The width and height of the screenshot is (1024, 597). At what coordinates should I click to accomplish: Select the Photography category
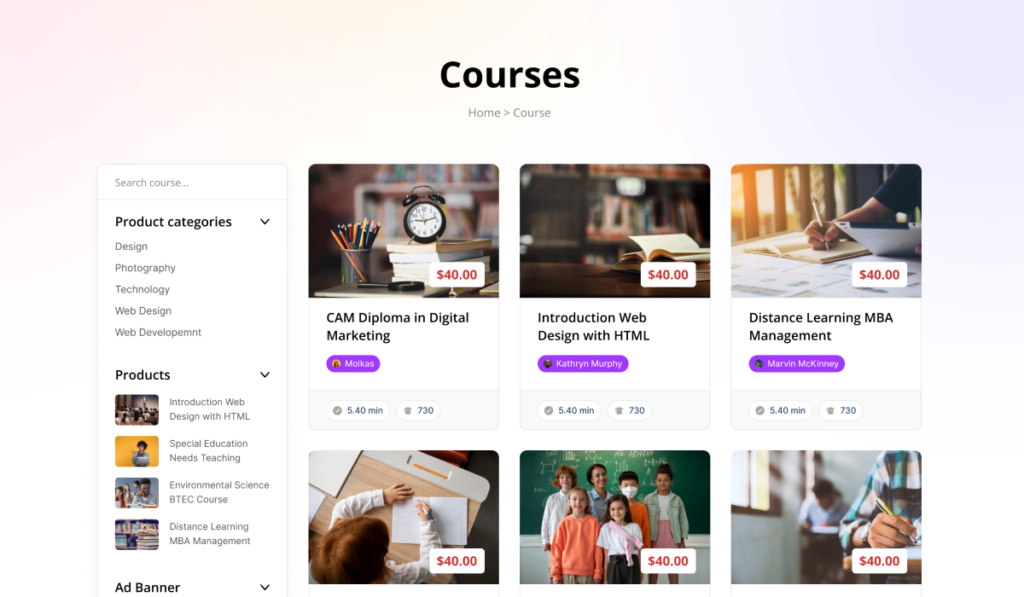(145, 268)
